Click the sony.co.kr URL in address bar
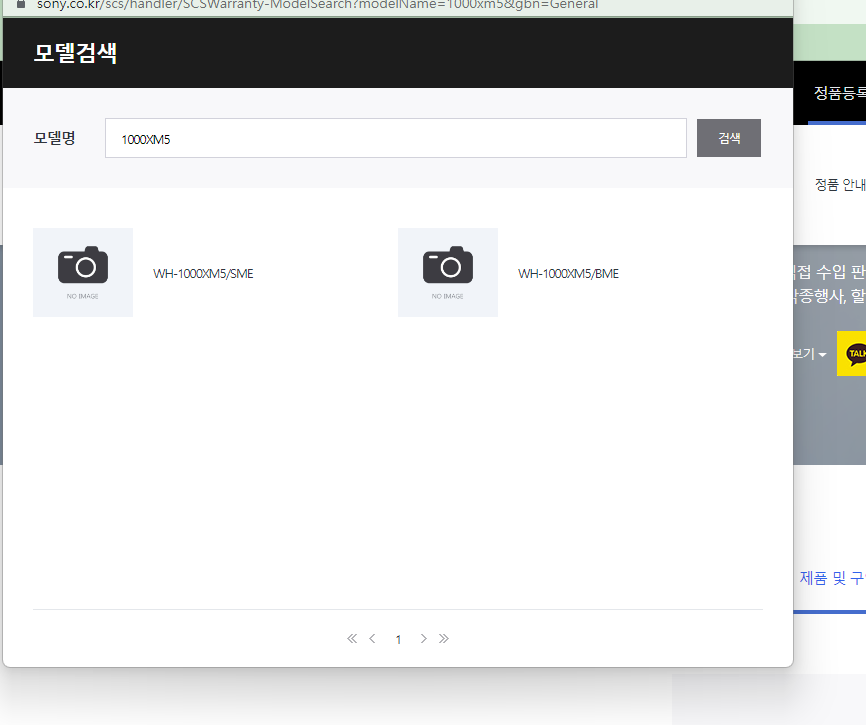 click(317, 4)
